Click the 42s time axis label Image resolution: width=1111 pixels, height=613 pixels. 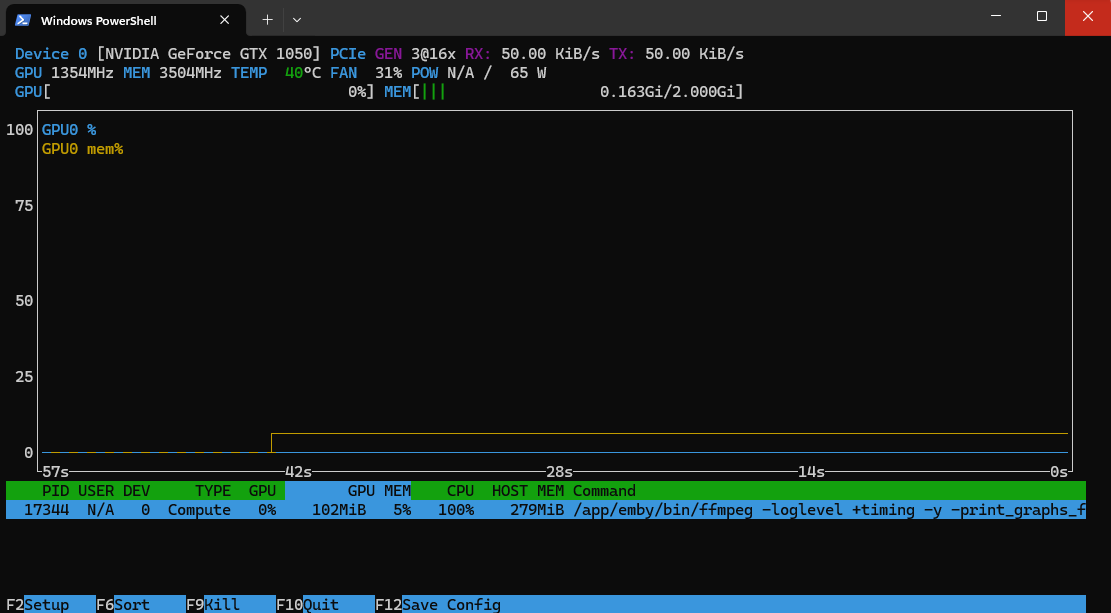(298, 472)
